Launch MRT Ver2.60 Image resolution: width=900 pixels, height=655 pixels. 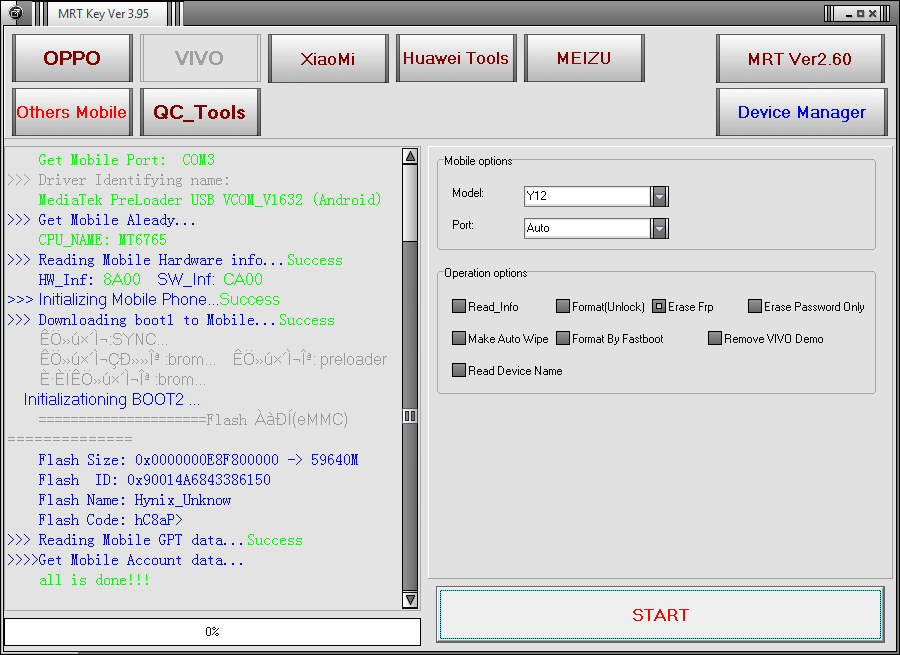[x=800, y=58]
